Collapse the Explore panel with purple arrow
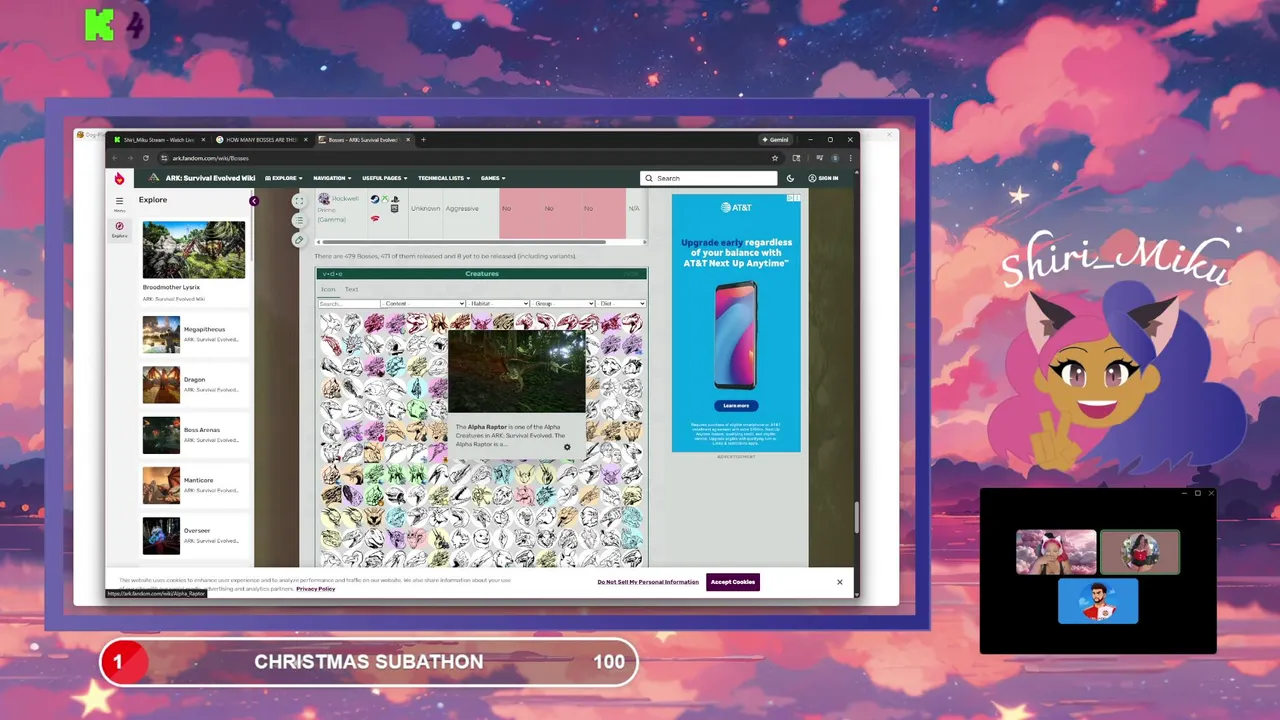The height and width of the screenshot is (720, 1280). [254, 201]
